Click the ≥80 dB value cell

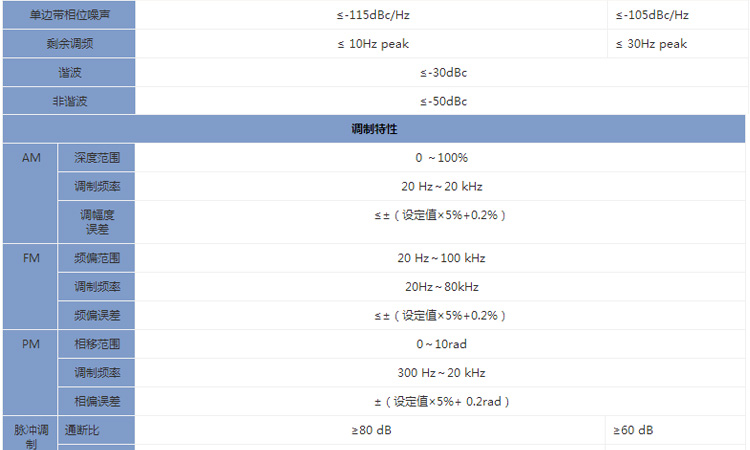coord(371,430)
